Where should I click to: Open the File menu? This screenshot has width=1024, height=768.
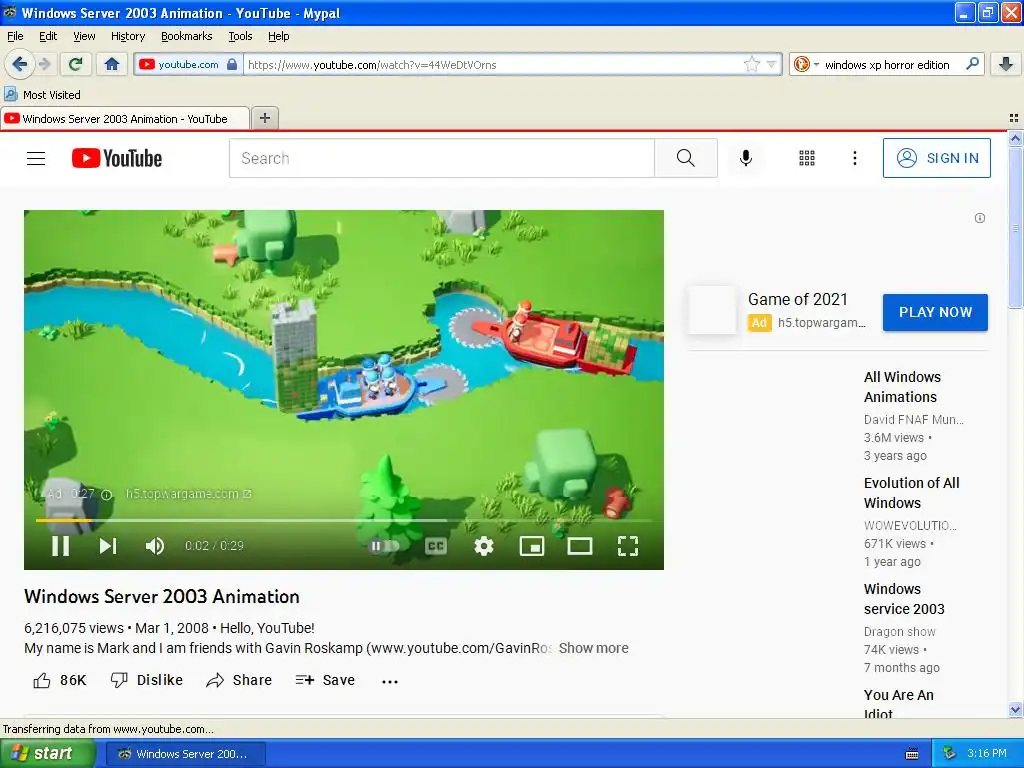15,36
